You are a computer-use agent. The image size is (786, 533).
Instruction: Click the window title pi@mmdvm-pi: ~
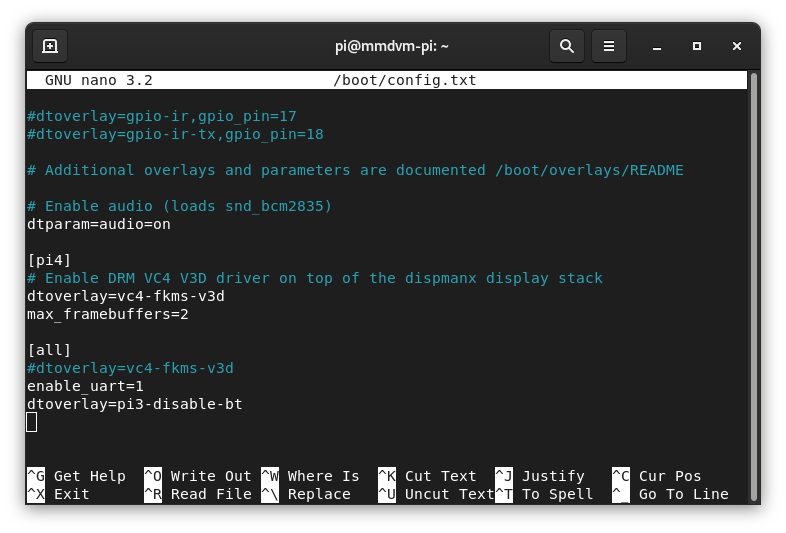[391, 46]
